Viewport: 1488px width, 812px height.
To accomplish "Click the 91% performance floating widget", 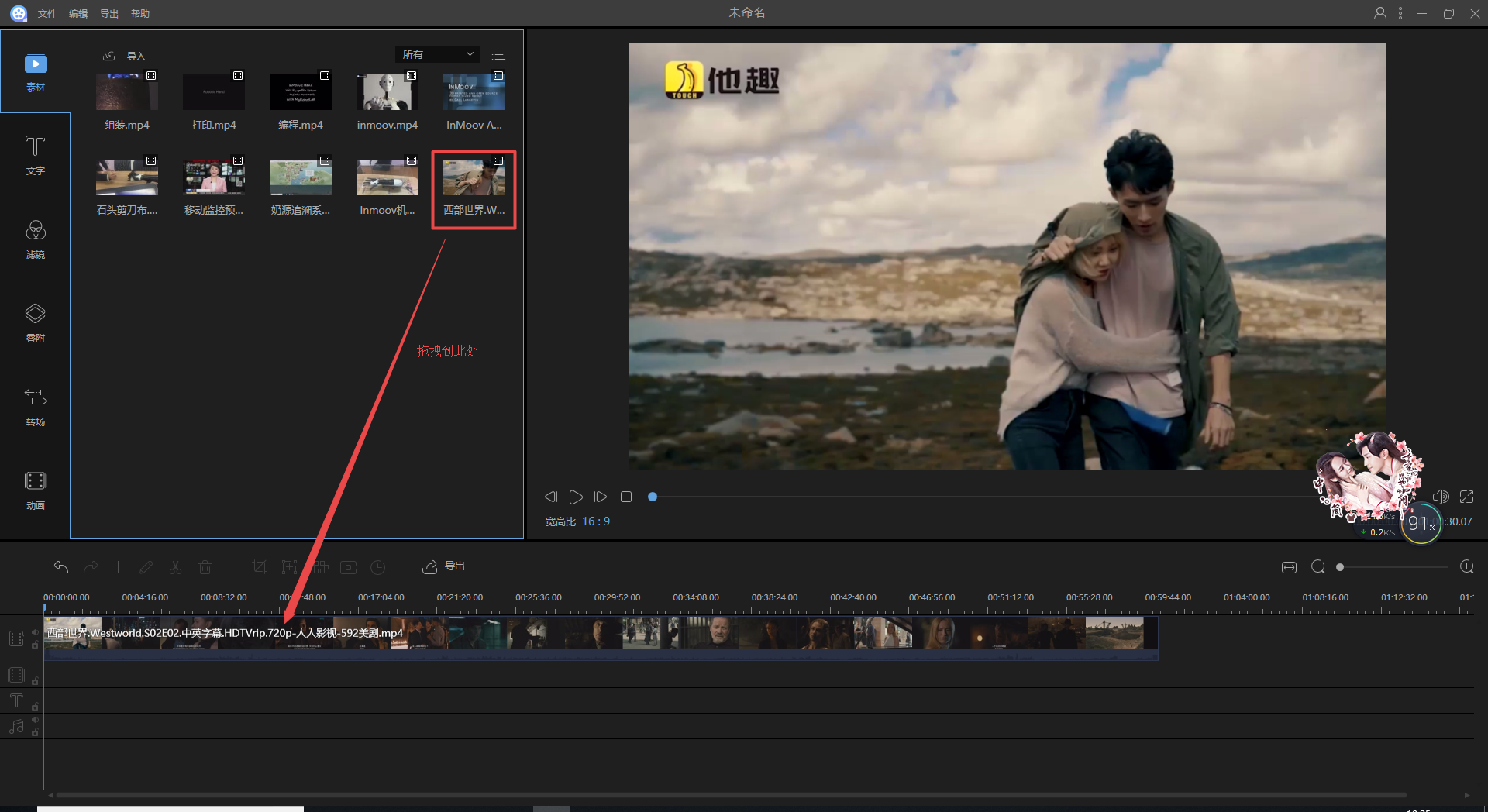I will coord(1421,523).
